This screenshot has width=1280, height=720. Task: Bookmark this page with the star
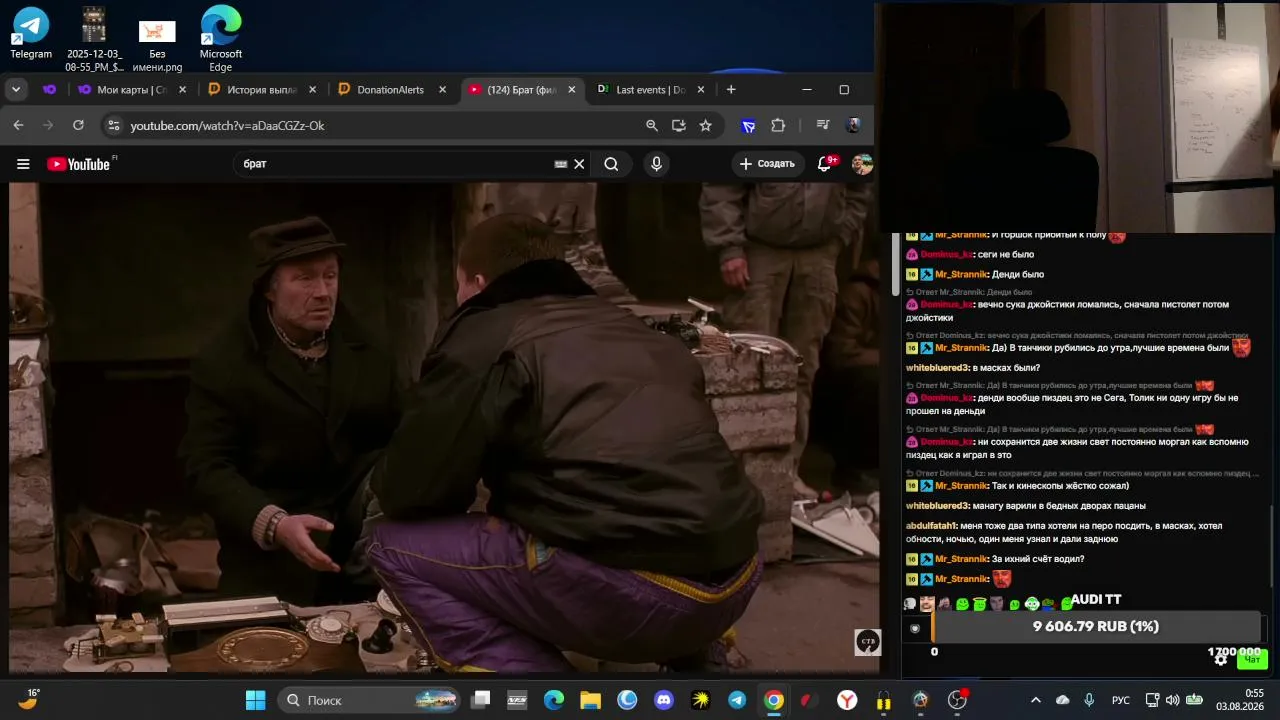pos(706,125)
